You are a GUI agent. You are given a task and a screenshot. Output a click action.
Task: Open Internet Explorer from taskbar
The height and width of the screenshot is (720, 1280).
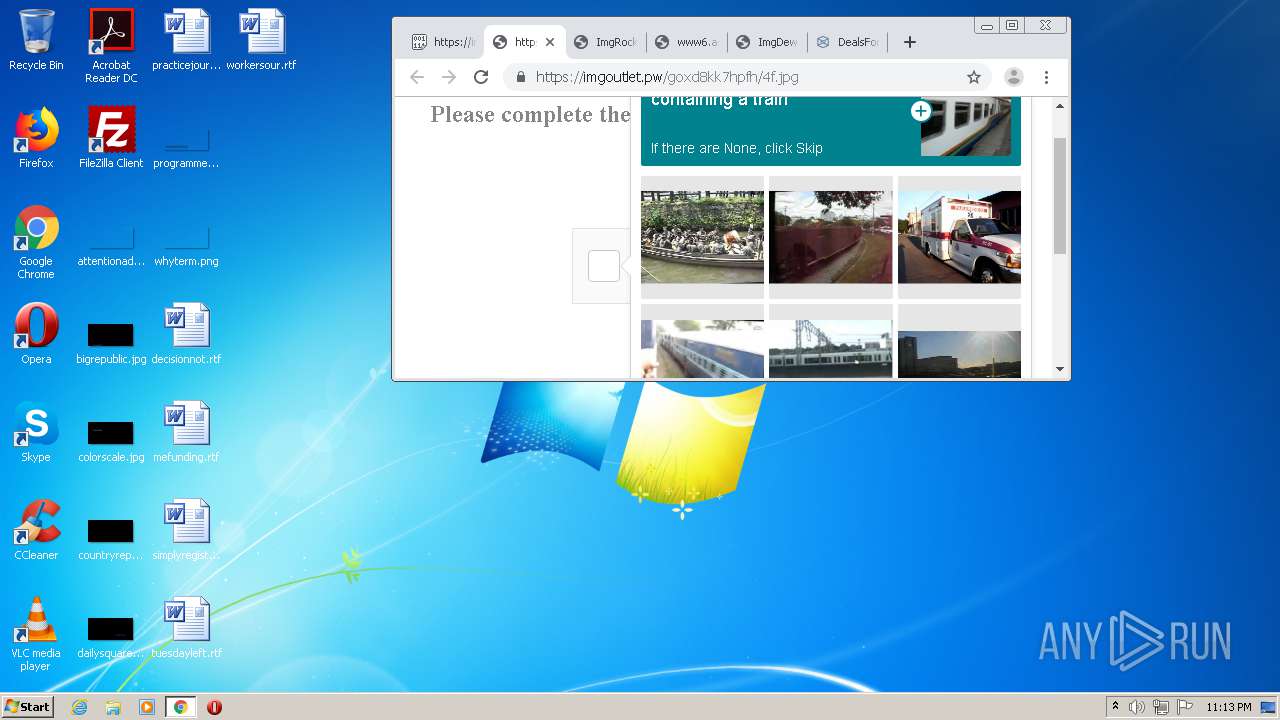(x=79, y=707)
